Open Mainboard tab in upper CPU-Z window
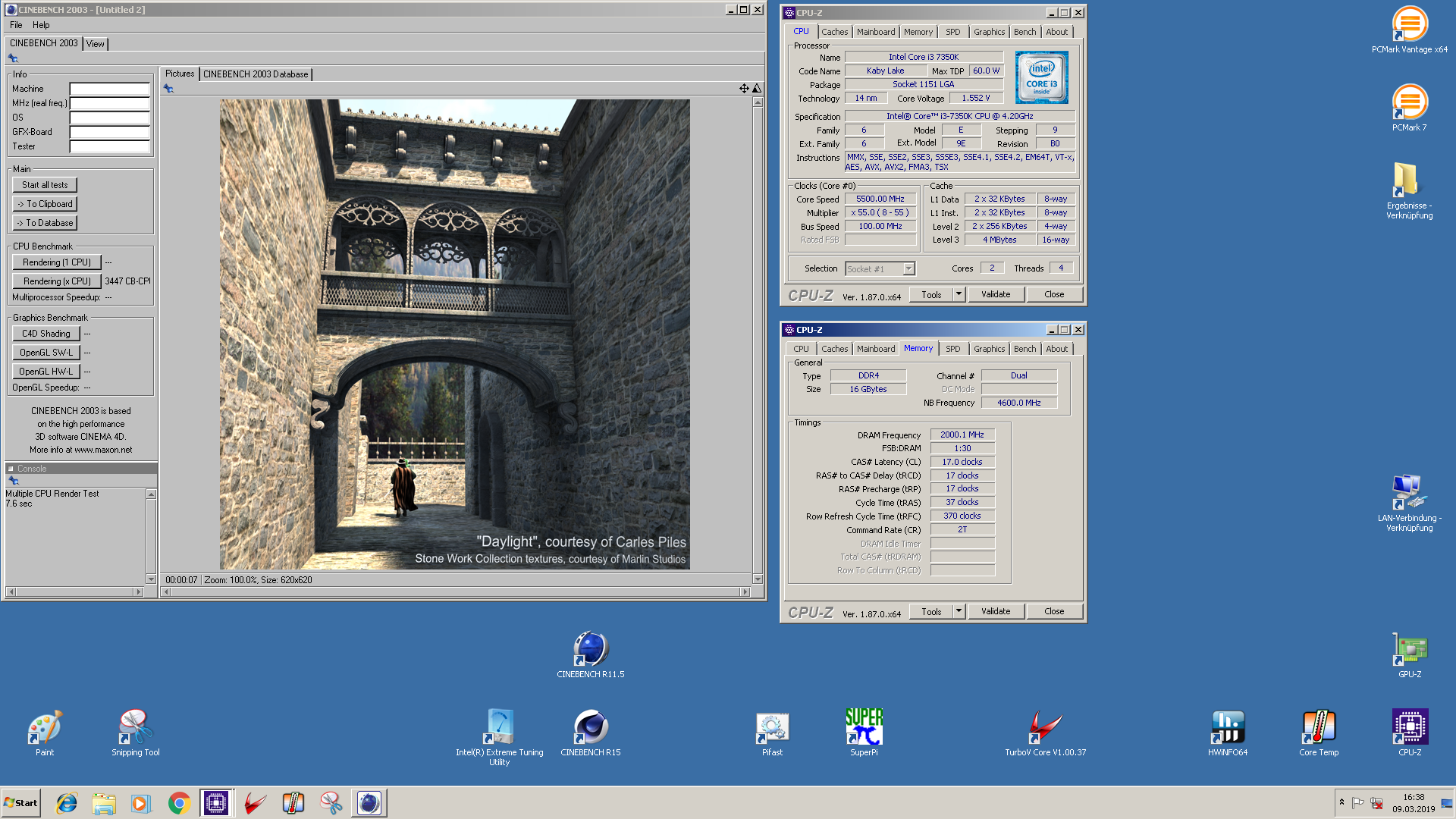Screen dimensions: 1456x819 pyautogui.click(x=876, y=32)
